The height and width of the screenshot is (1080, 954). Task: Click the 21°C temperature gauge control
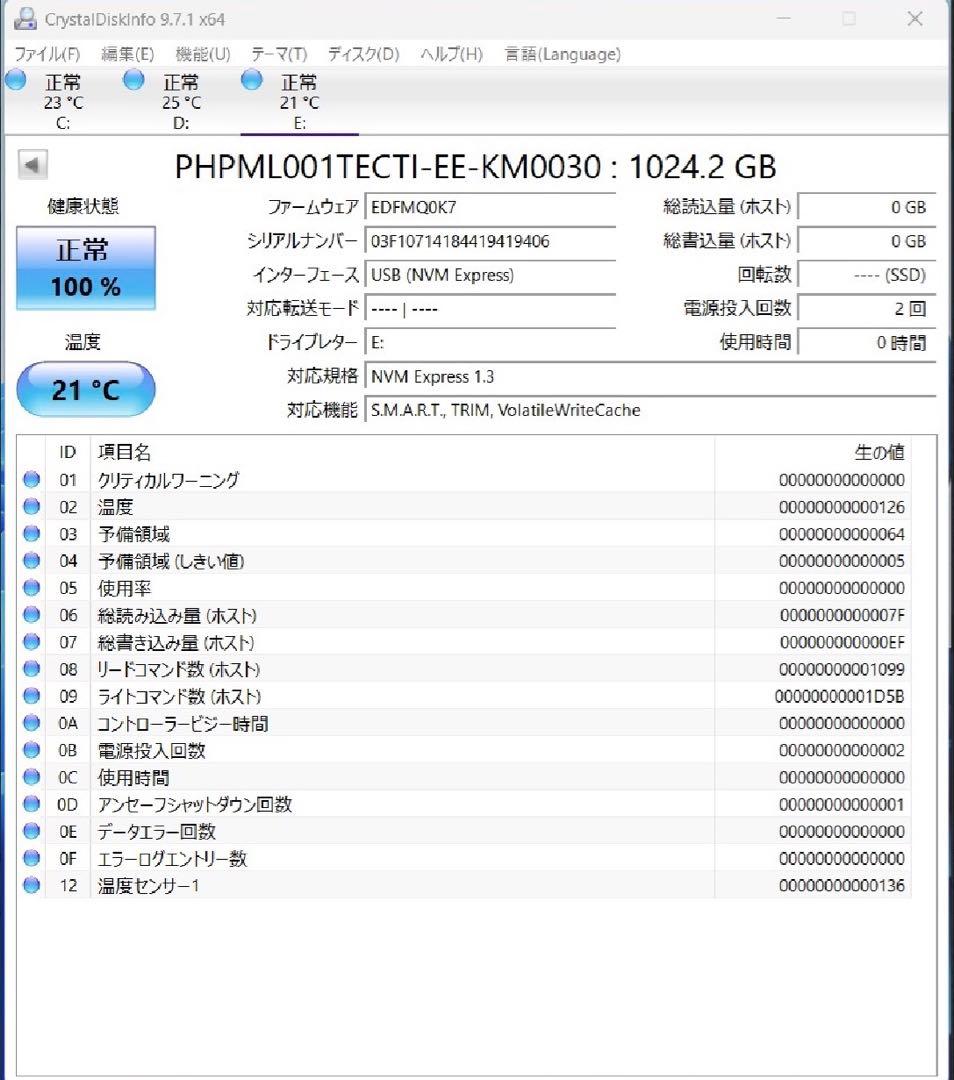pyautogui.click(x=85, y=389)
